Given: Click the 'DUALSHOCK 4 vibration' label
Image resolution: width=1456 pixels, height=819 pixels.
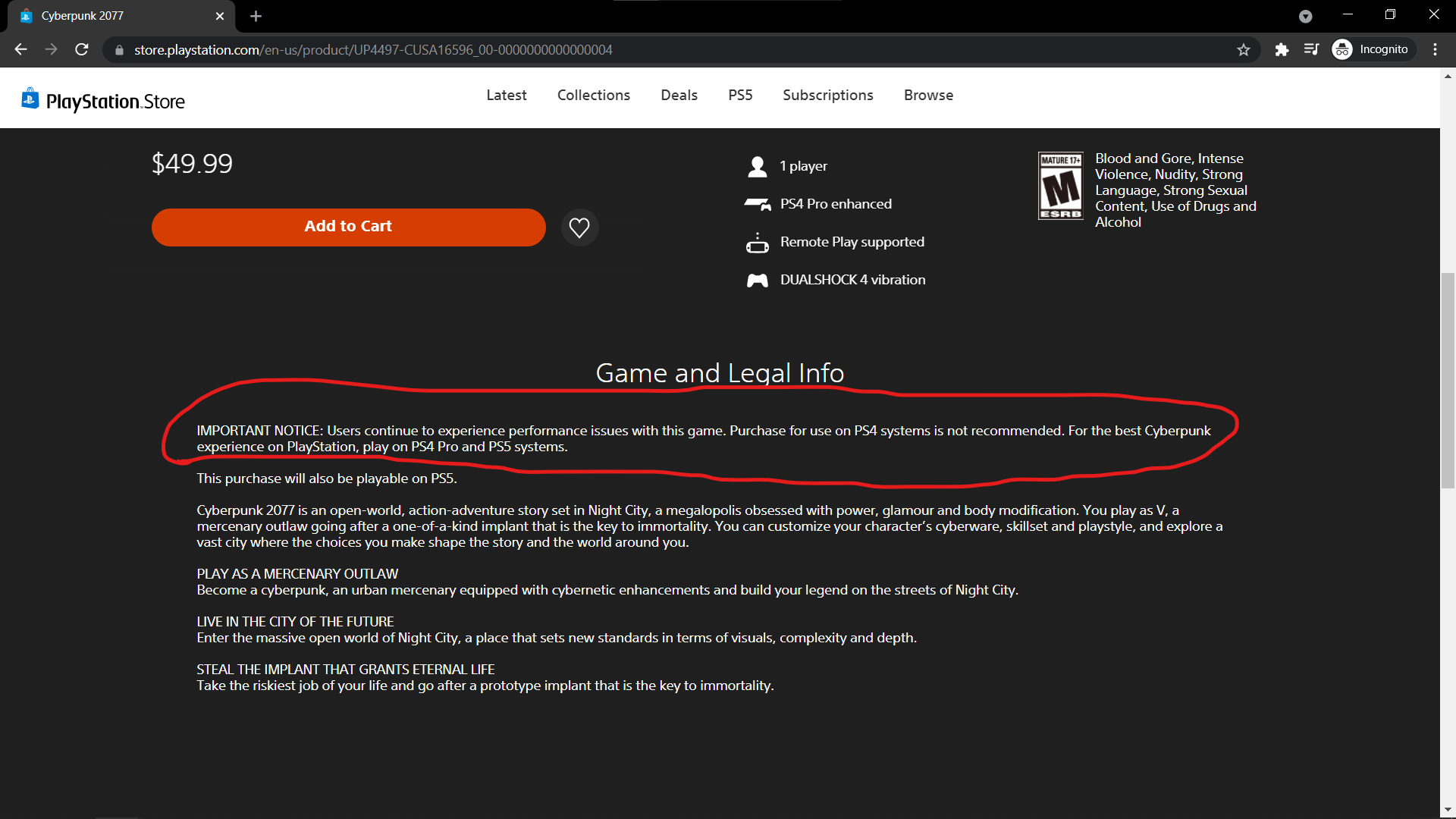Looking at the screenshot, I should [x=853, y=280].
